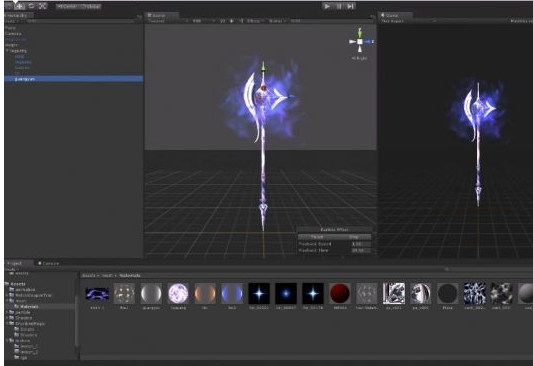Click the center cube of the scene orientation gizmo
Image resolution: width=533 pixels, height=366 pixels.
360,41
